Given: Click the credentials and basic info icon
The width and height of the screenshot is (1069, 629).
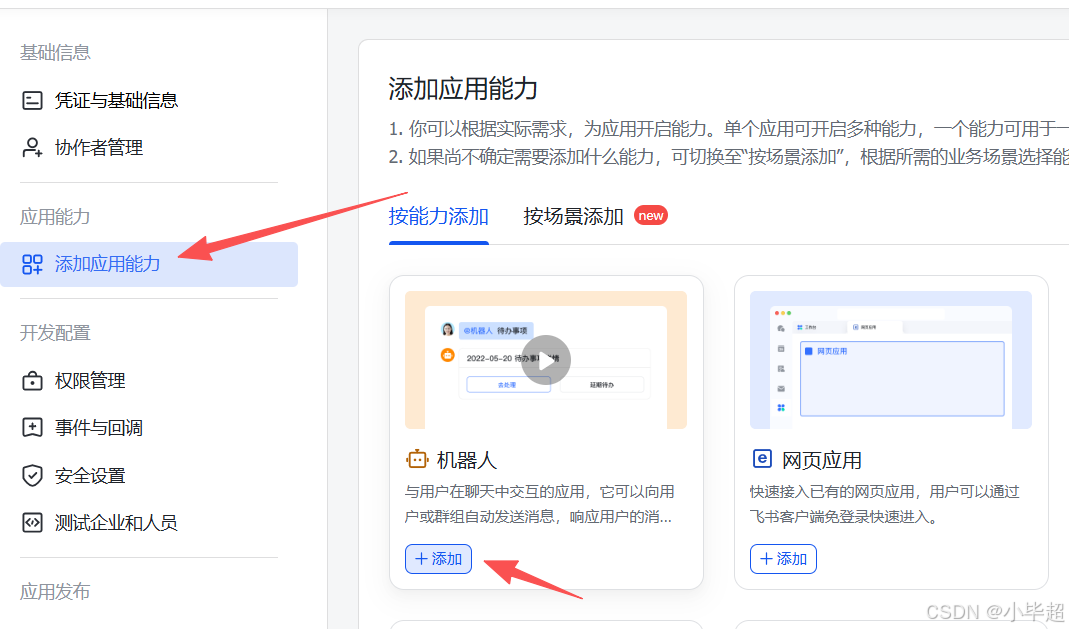Looking at the screenshot, I should click(x=32, y=100).
